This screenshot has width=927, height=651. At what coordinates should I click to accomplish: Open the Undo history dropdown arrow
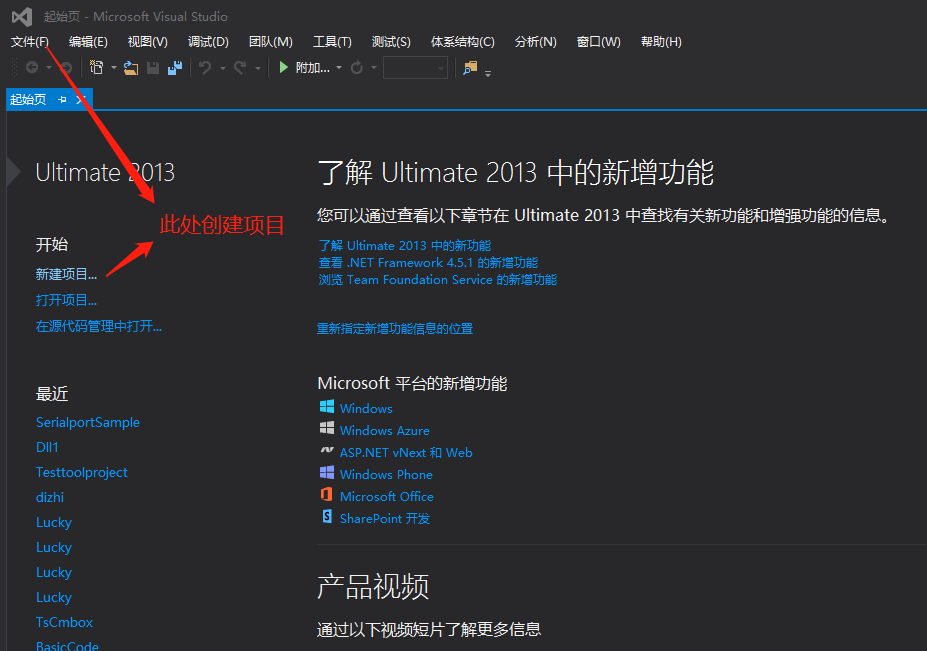222,68
